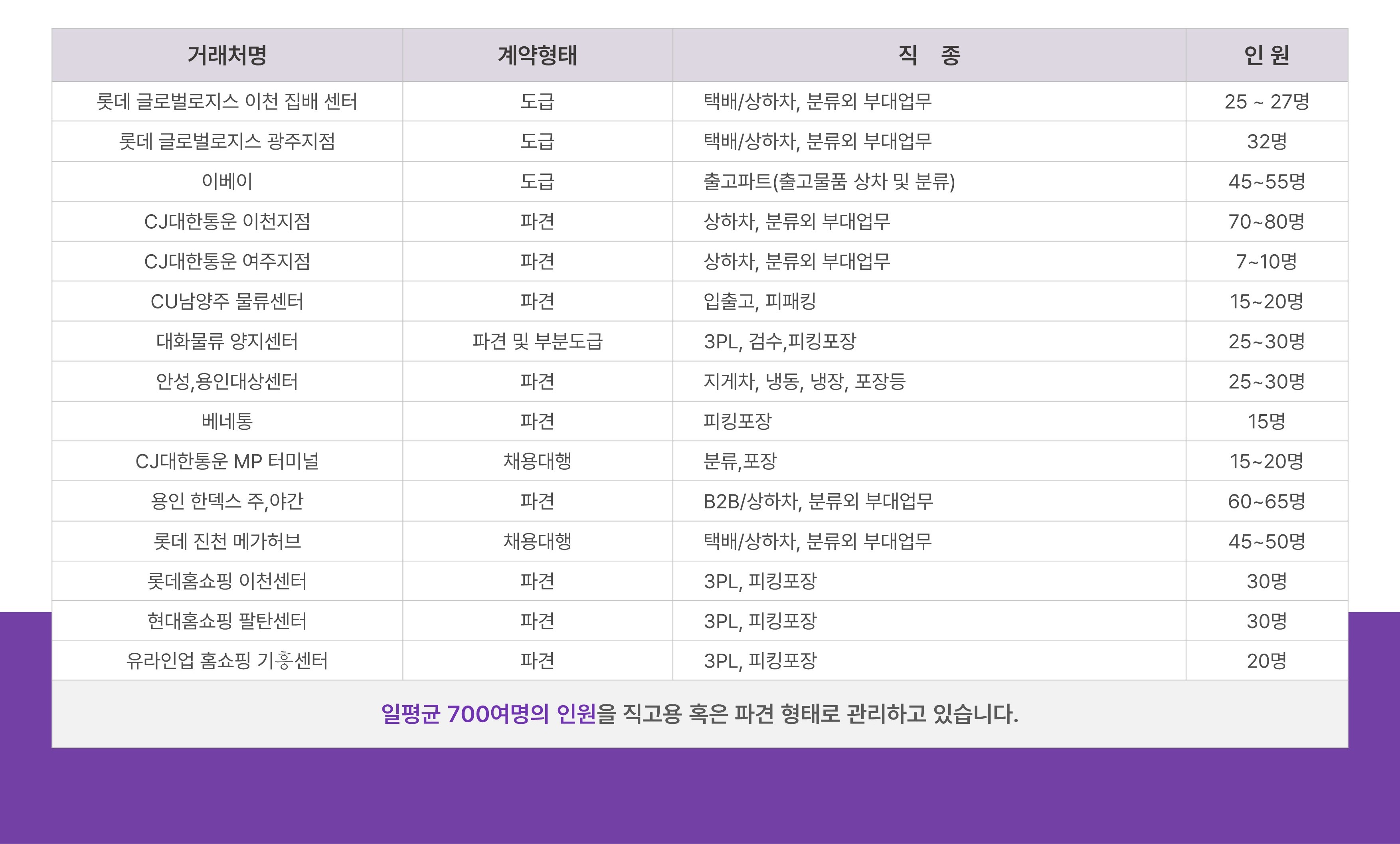Viewport: 1400px width, 844px height.
Task: Click the 일평균 700여명의 인원 highlighted text
Action: [x=488, y=714]
